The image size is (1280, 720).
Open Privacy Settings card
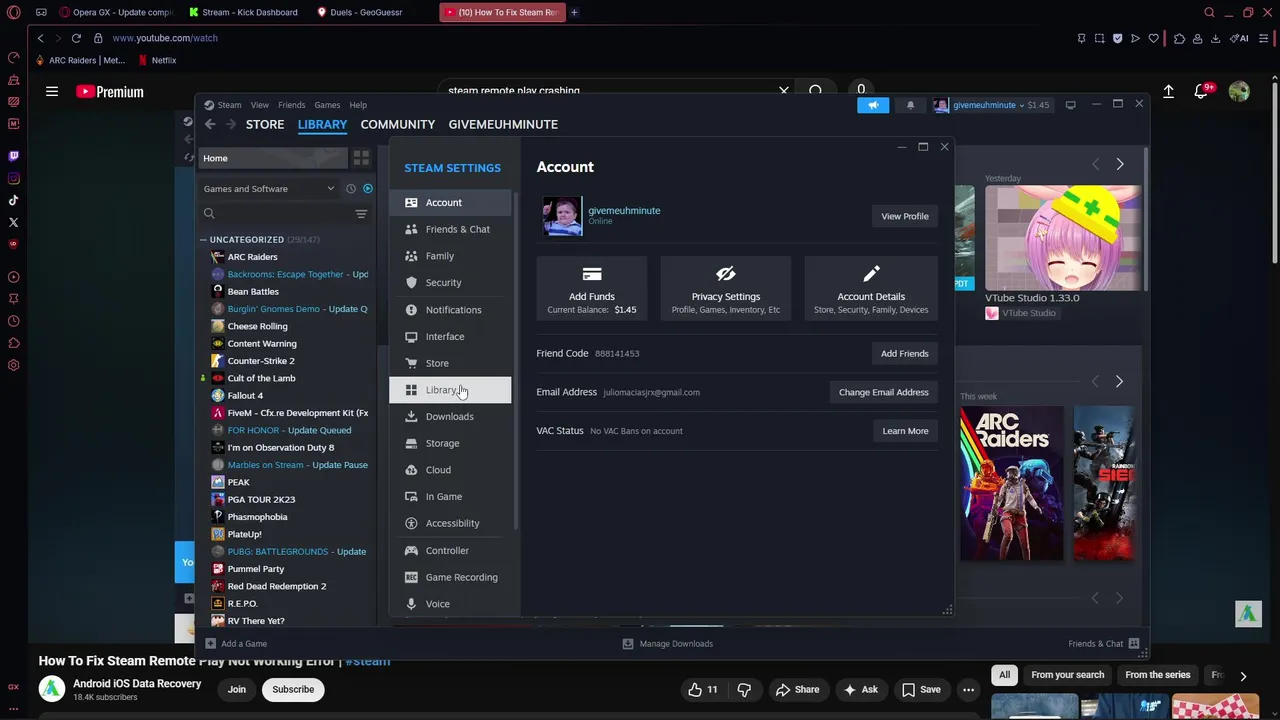tap(726, 288)
